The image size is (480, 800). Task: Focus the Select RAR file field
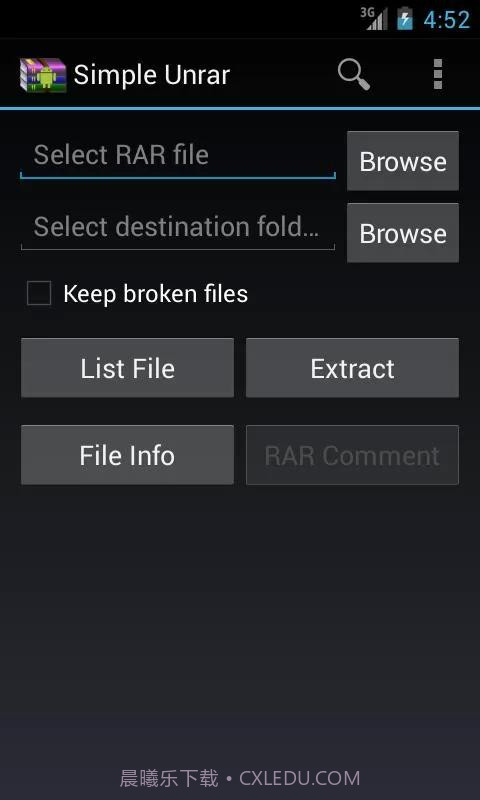(178, 156)
